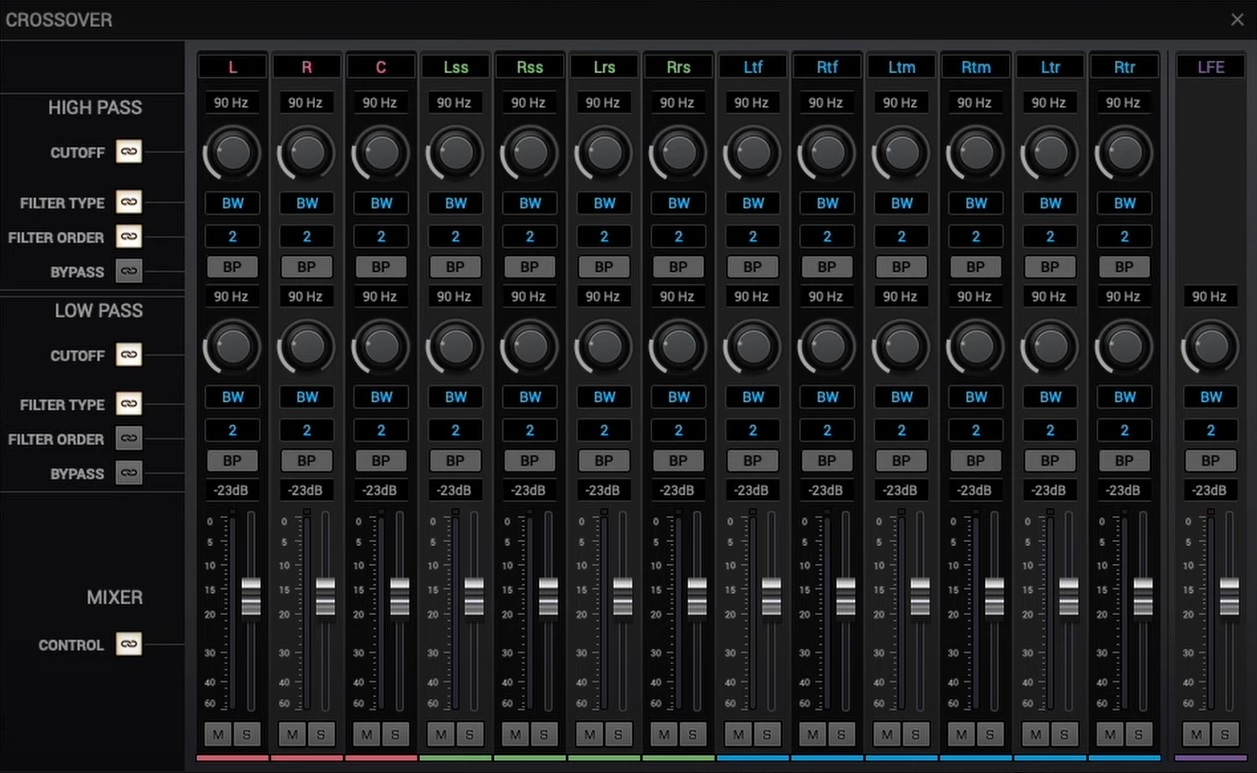Viewport: 1257px width, 773px height.
Task: Open C channel low pass filter type BW
Action: coord(381,397)
